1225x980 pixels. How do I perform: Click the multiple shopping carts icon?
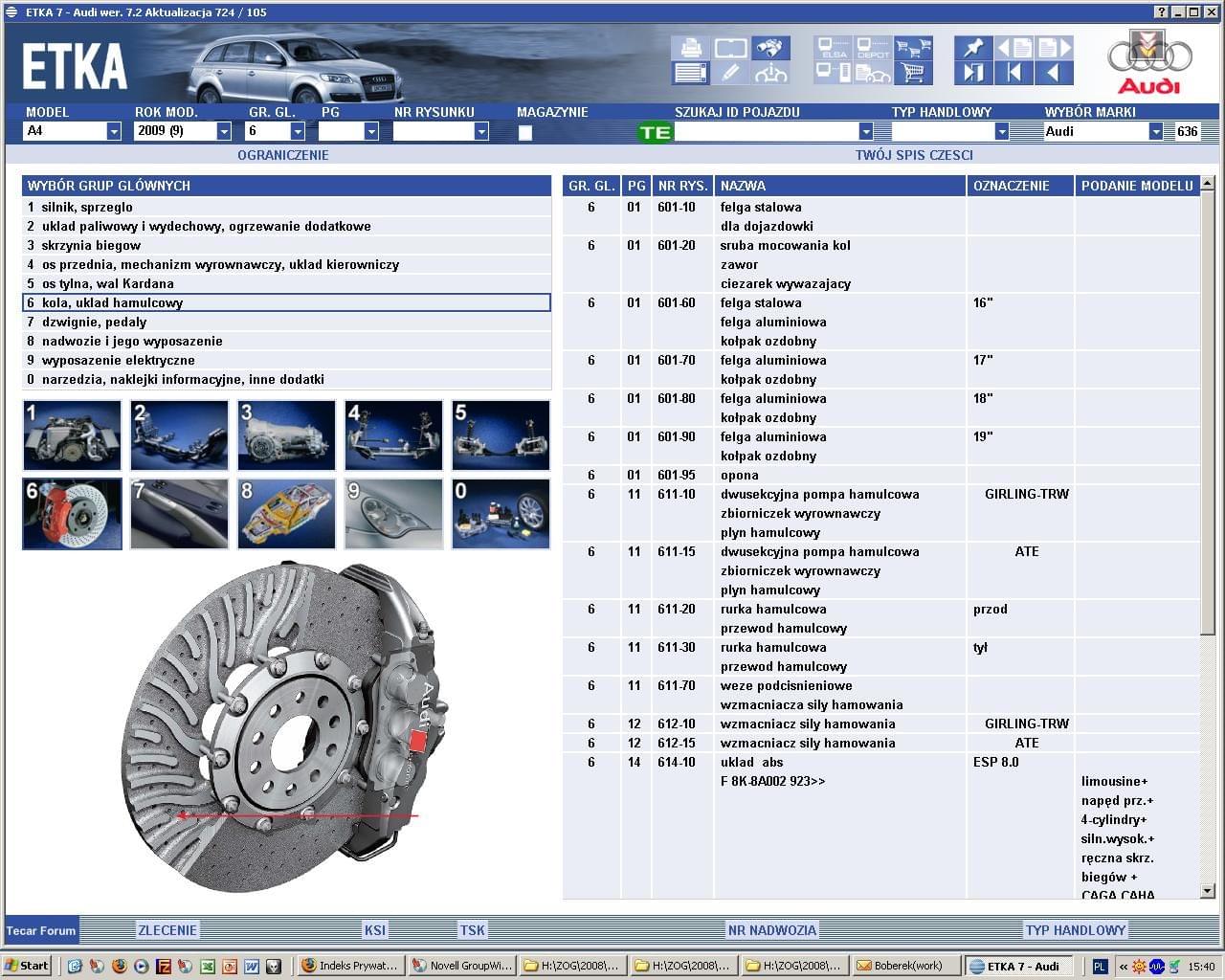(x=913, y=49)
